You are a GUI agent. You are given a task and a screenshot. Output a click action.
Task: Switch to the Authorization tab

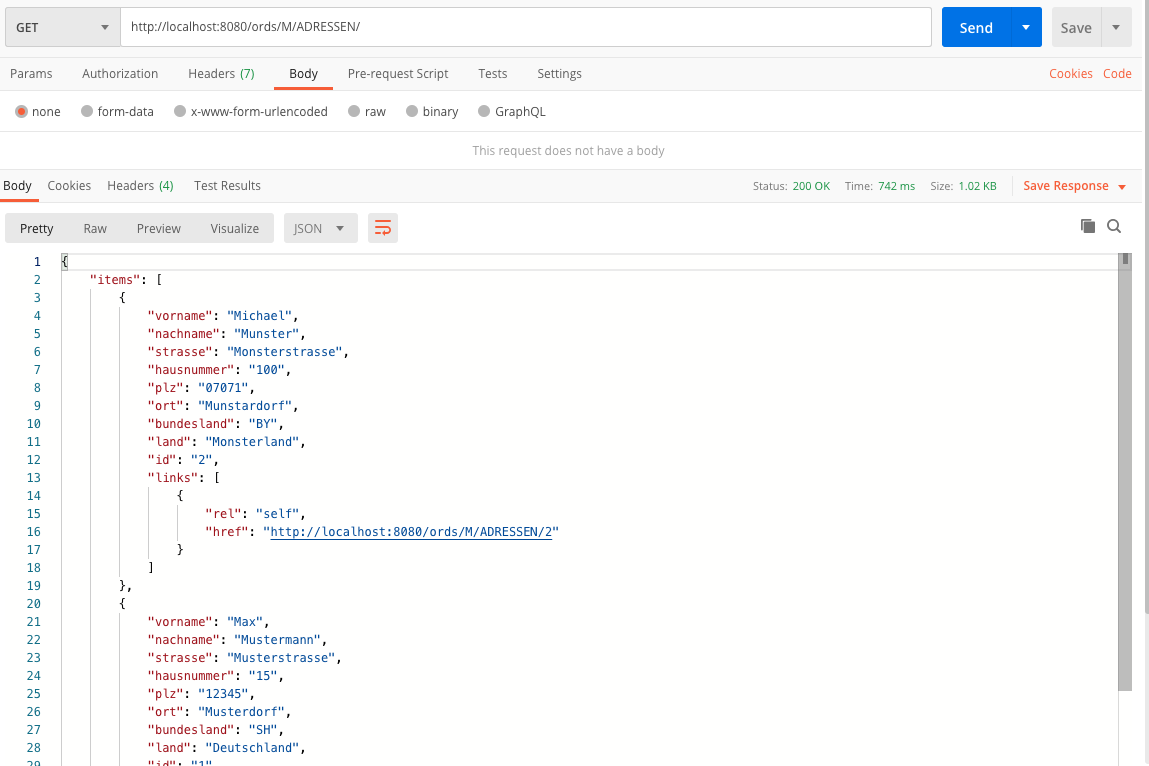[120, 74]
